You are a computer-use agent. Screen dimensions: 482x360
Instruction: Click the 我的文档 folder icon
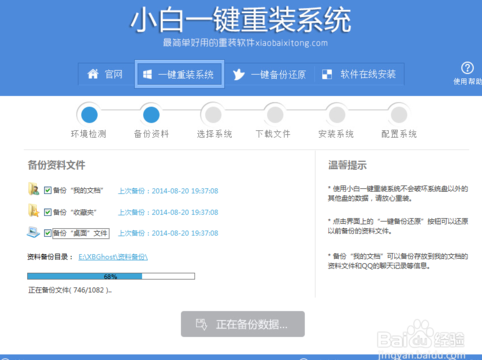coord(34,189)
